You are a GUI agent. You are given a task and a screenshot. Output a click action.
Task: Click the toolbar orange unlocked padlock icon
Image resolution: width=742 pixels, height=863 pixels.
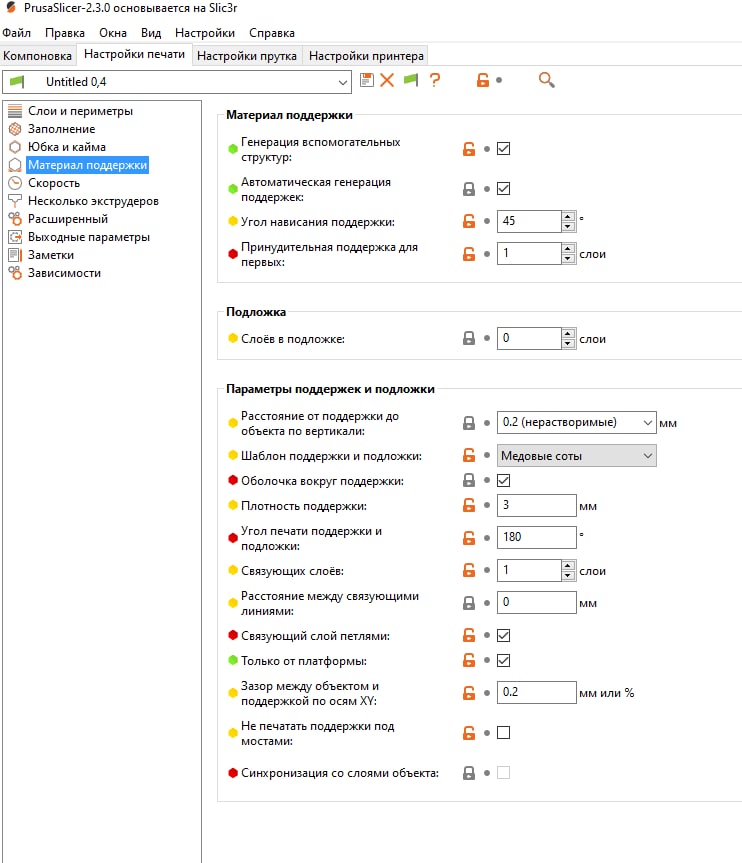coord(483,80)
